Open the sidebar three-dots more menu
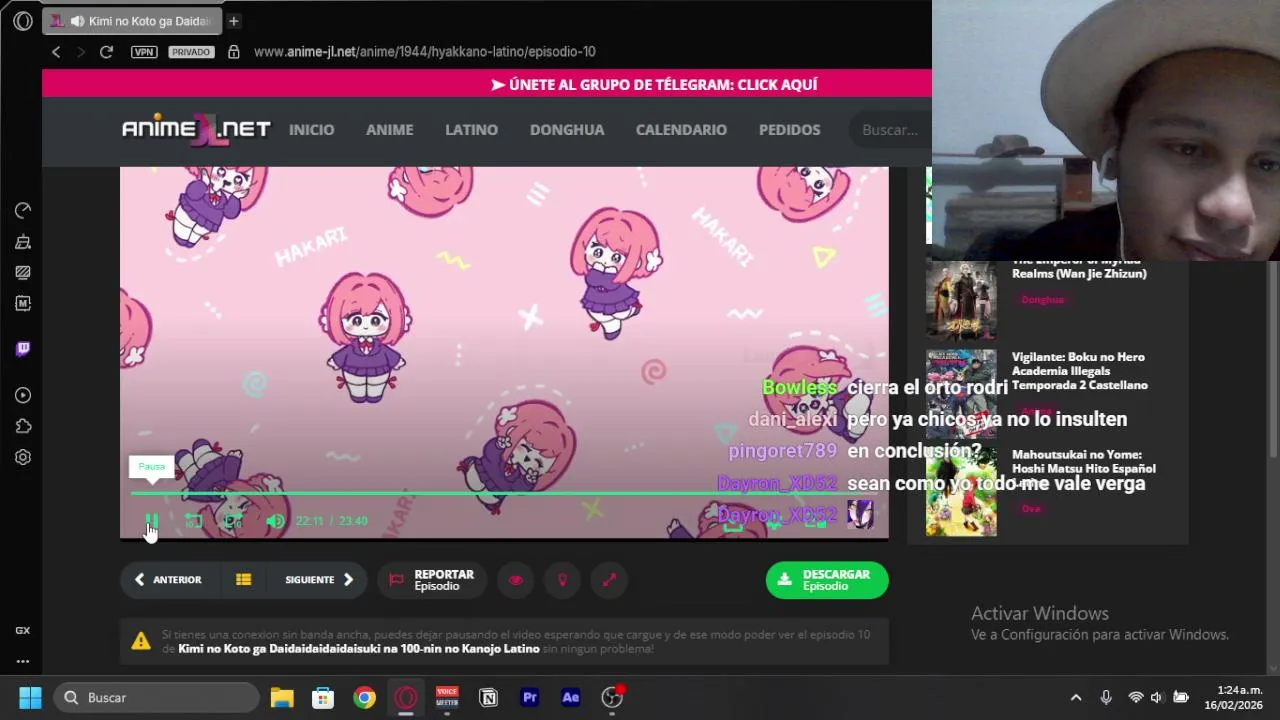The width and height of the screenshot is (1280, 720). pyautogui.click(x=23, y=661)
